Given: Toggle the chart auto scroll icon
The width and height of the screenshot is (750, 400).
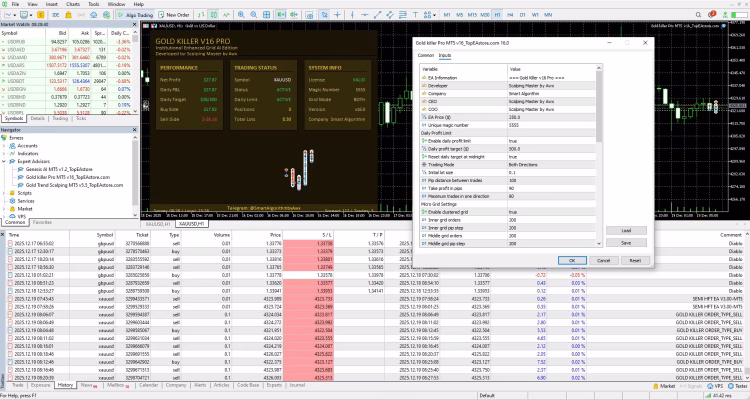Looking at the screenshot, I should (281, 15).
